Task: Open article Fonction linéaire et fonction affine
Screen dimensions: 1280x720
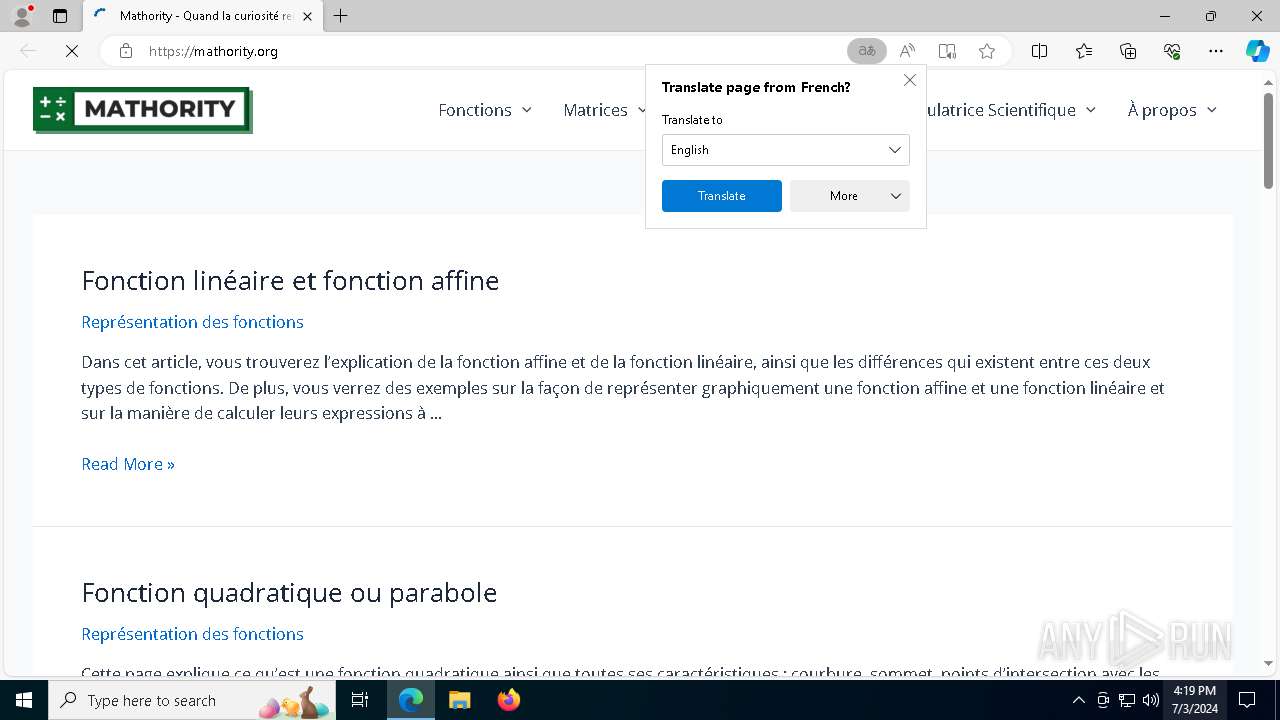Action: pyautogui.click(x=290, y=281)
